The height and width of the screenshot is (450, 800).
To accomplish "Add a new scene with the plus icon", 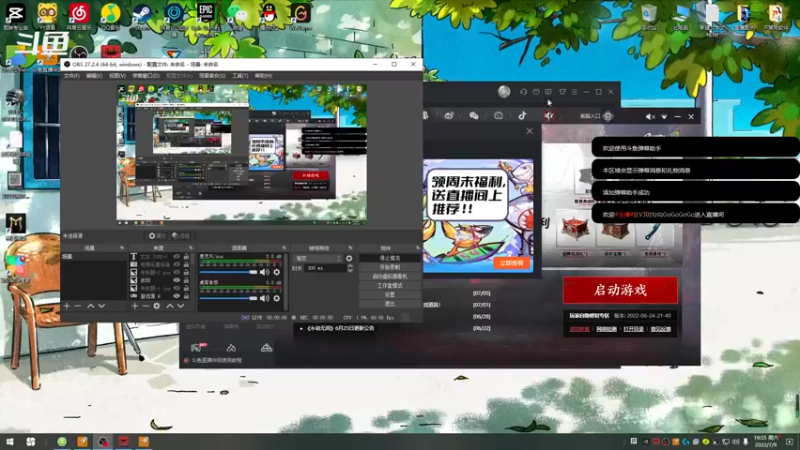I will pos(67,306).
